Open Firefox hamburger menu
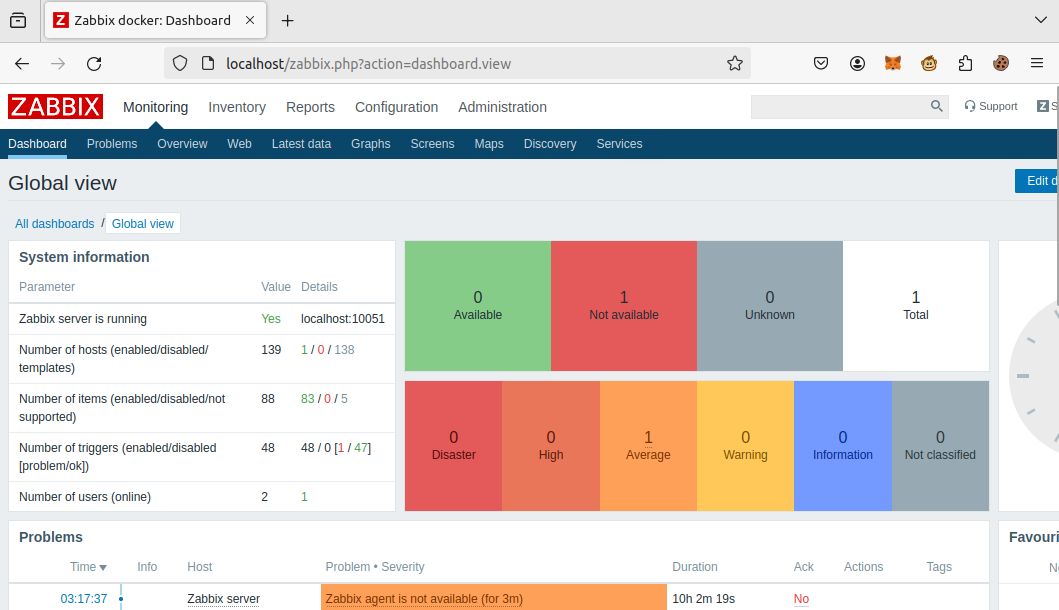1059x610 pixels. pos(1037,63)
